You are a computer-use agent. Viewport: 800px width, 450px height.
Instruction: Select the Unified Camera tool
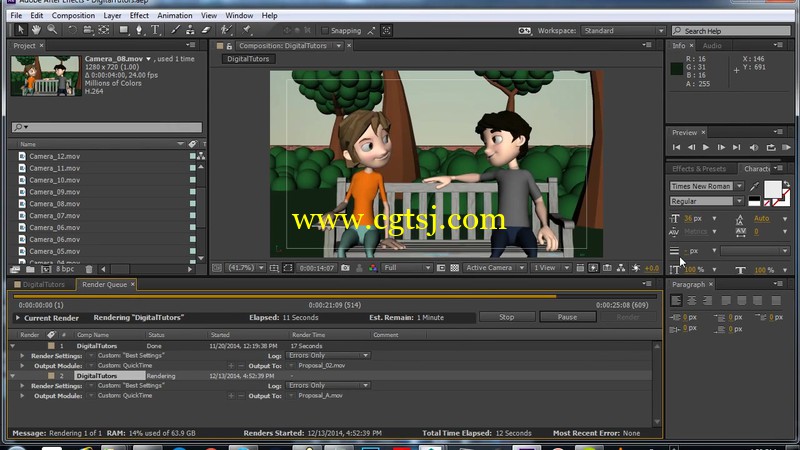click(88, 30)
